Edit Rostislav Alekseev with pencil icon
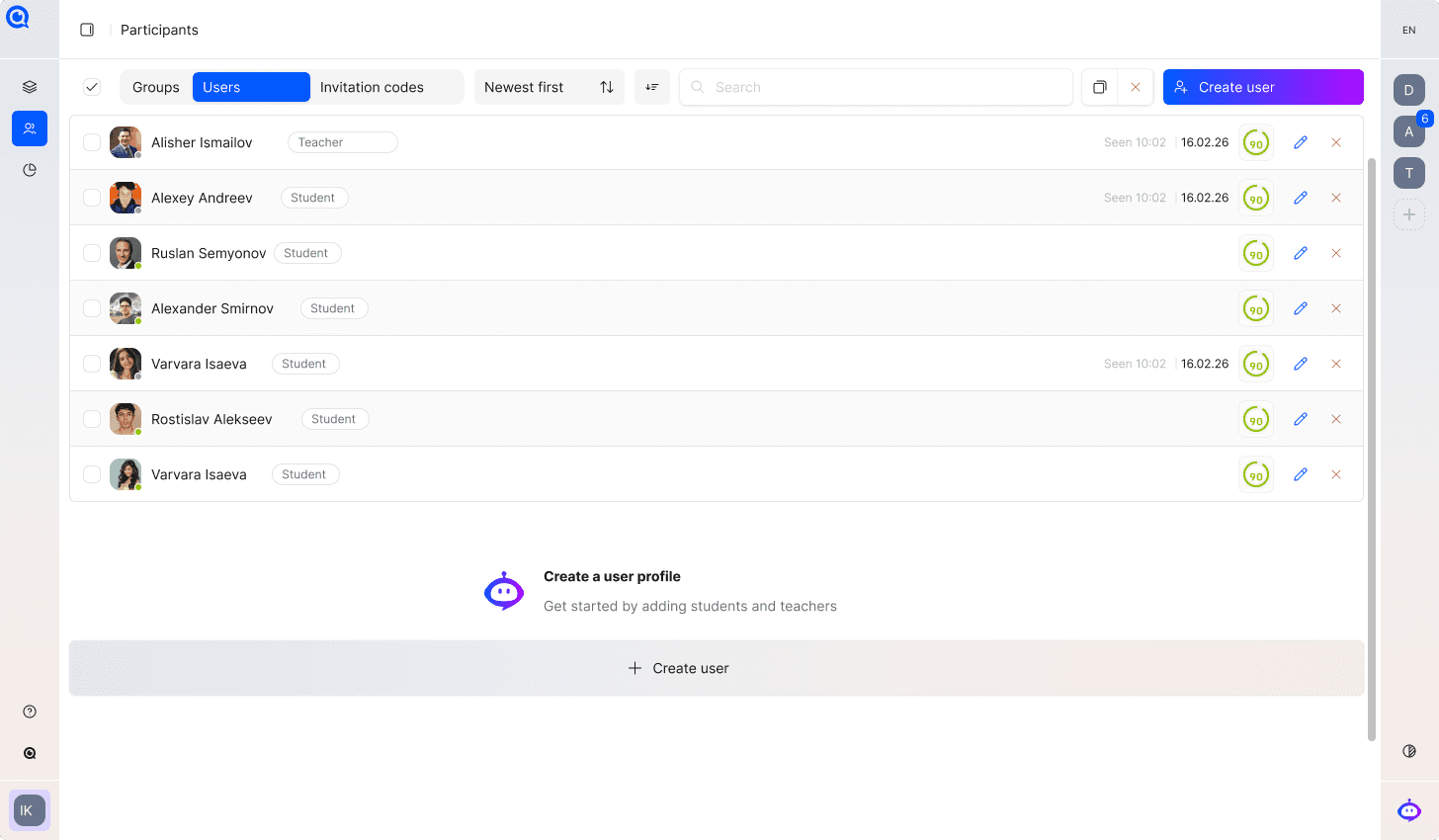 tap(1301, 419)
